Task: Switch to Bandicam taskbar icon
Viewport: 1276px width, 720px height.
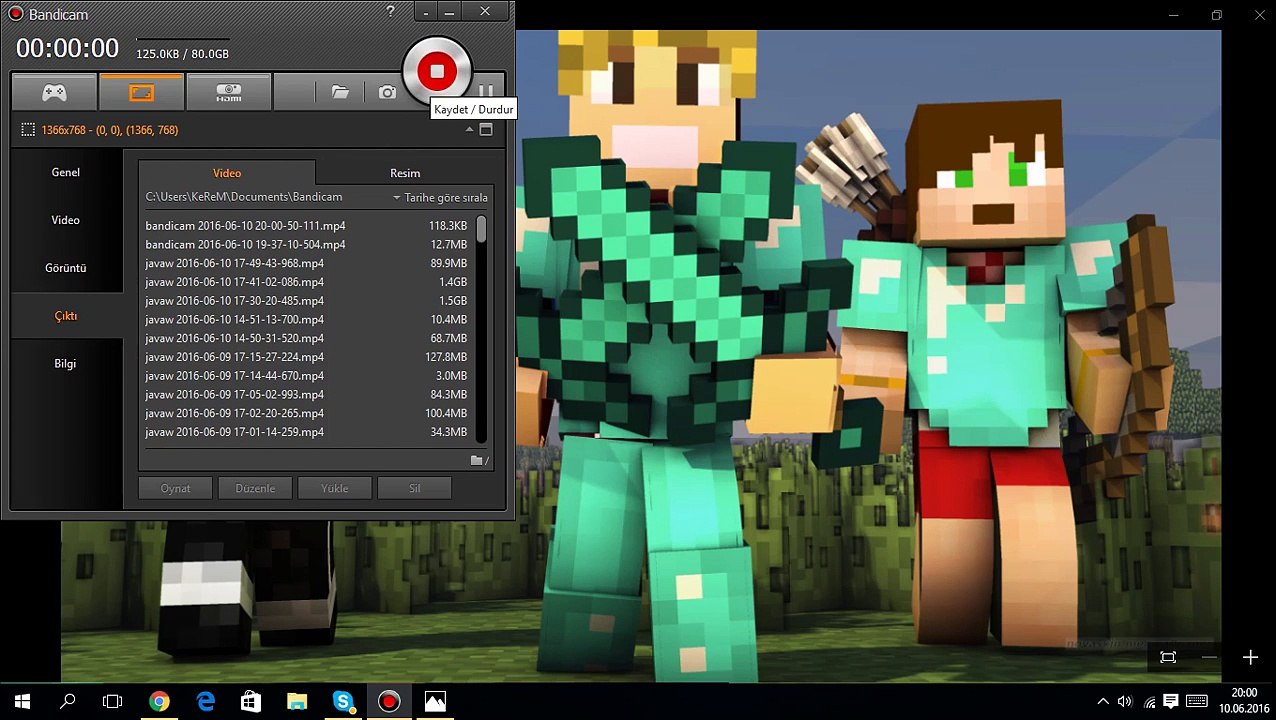Action: point(389,702)
